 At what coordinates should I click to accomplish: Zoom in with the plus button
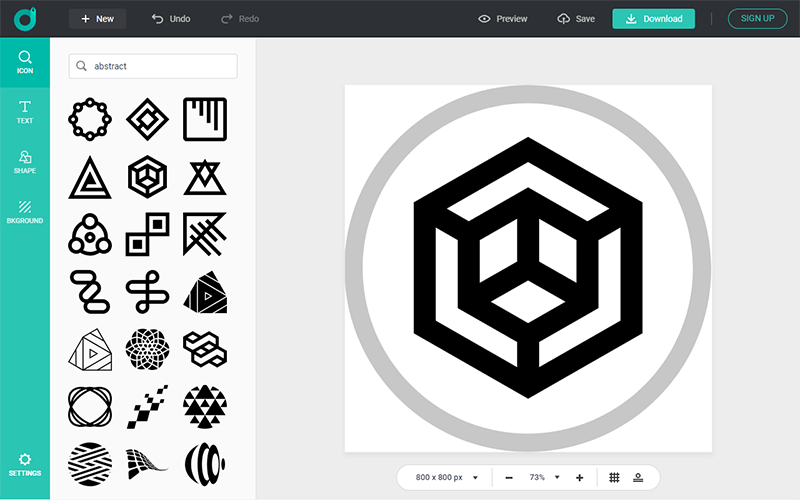tap(580, 478)
